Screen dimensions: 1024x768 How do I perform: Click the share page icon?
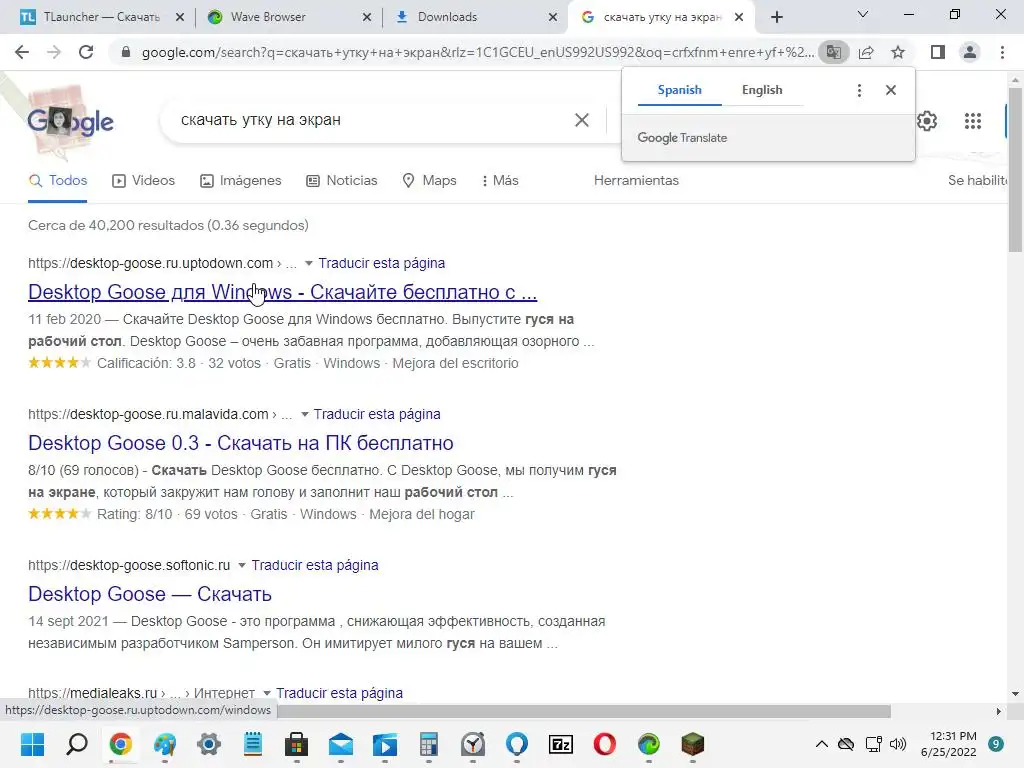pyautogui.click(x=866, y=52)
